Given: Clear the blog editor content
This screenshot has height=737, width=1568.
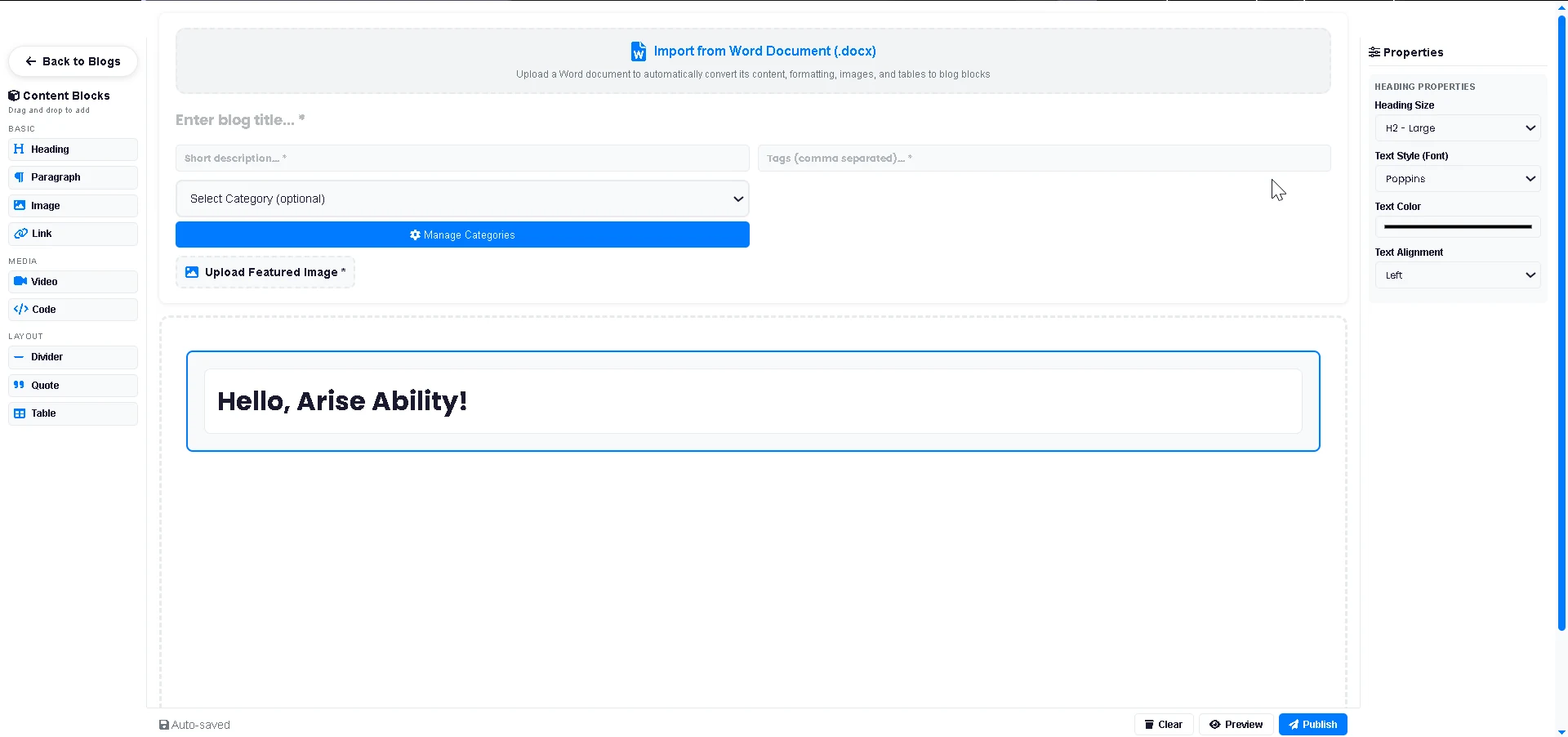Looking at the screenshot, I should click(1164, 725).
